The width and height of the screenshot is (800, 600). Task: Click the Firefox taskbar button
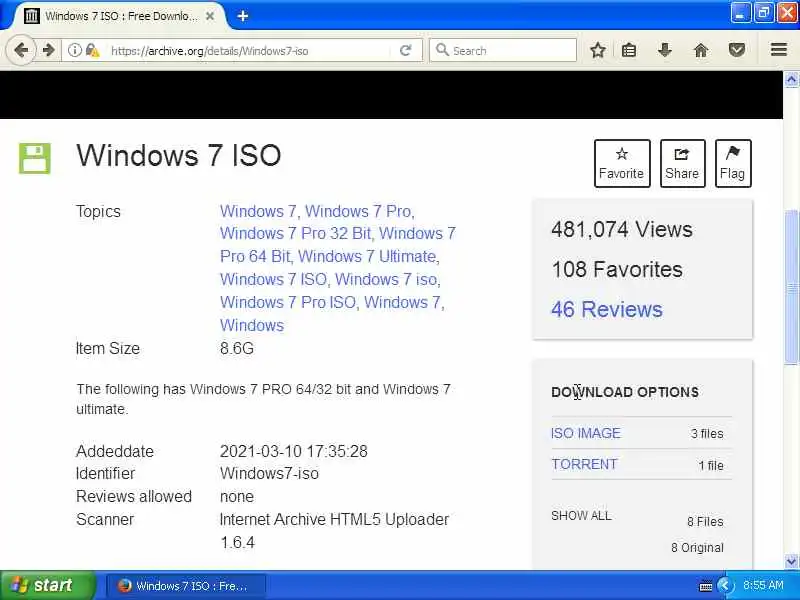click(186, 586)
